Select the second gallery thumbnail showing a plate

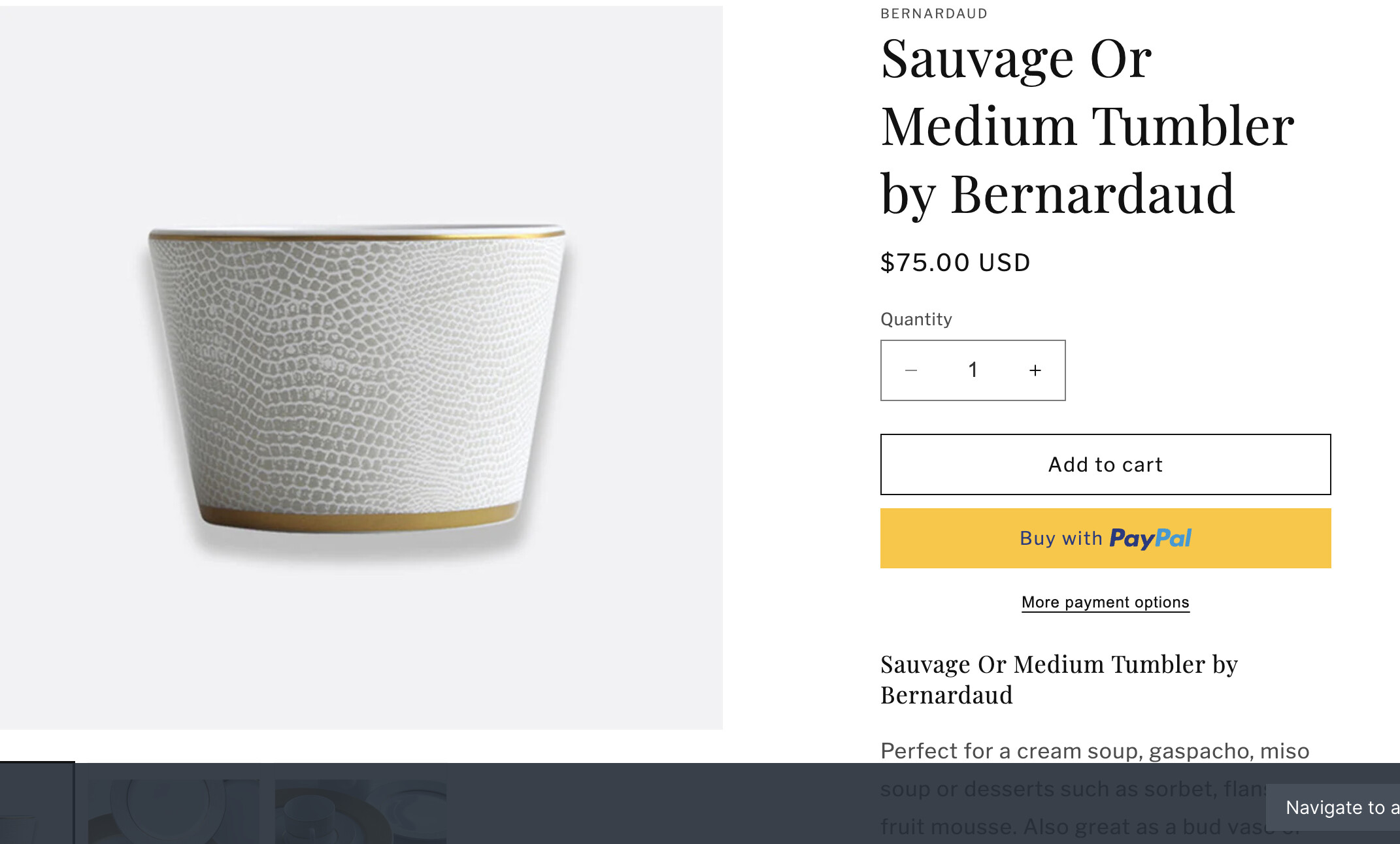[x=173, y=810]
